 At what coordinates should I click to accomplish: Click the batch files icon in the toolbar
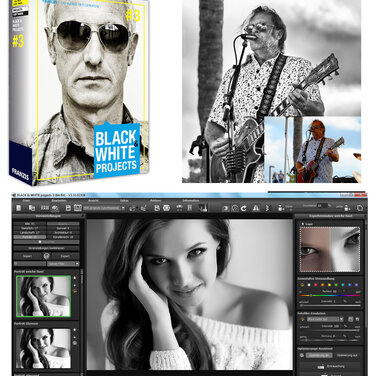point(32,208)
